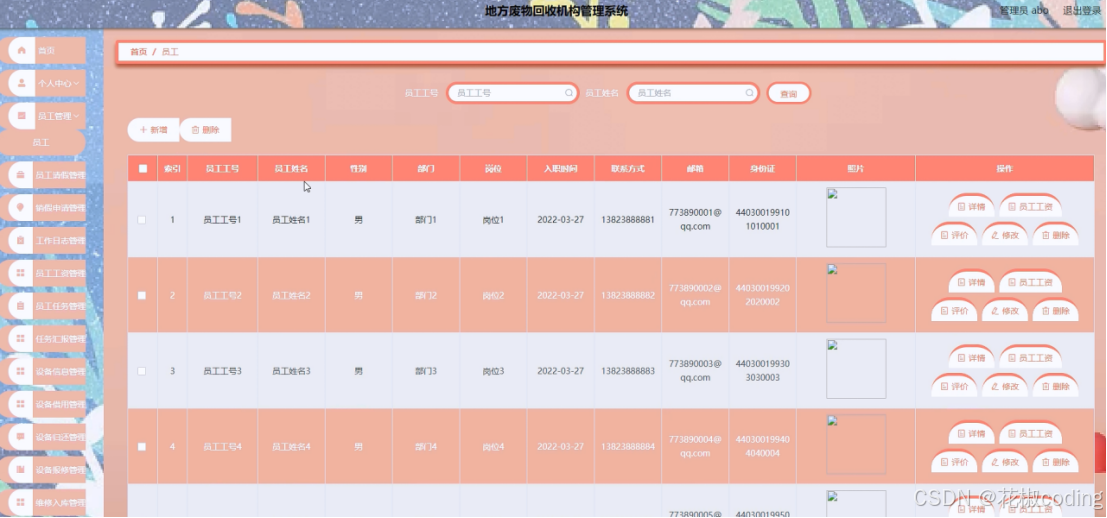Click 删除 in row of 员工姓名3
This screenshot has height=518, width=1107.
1055,386
